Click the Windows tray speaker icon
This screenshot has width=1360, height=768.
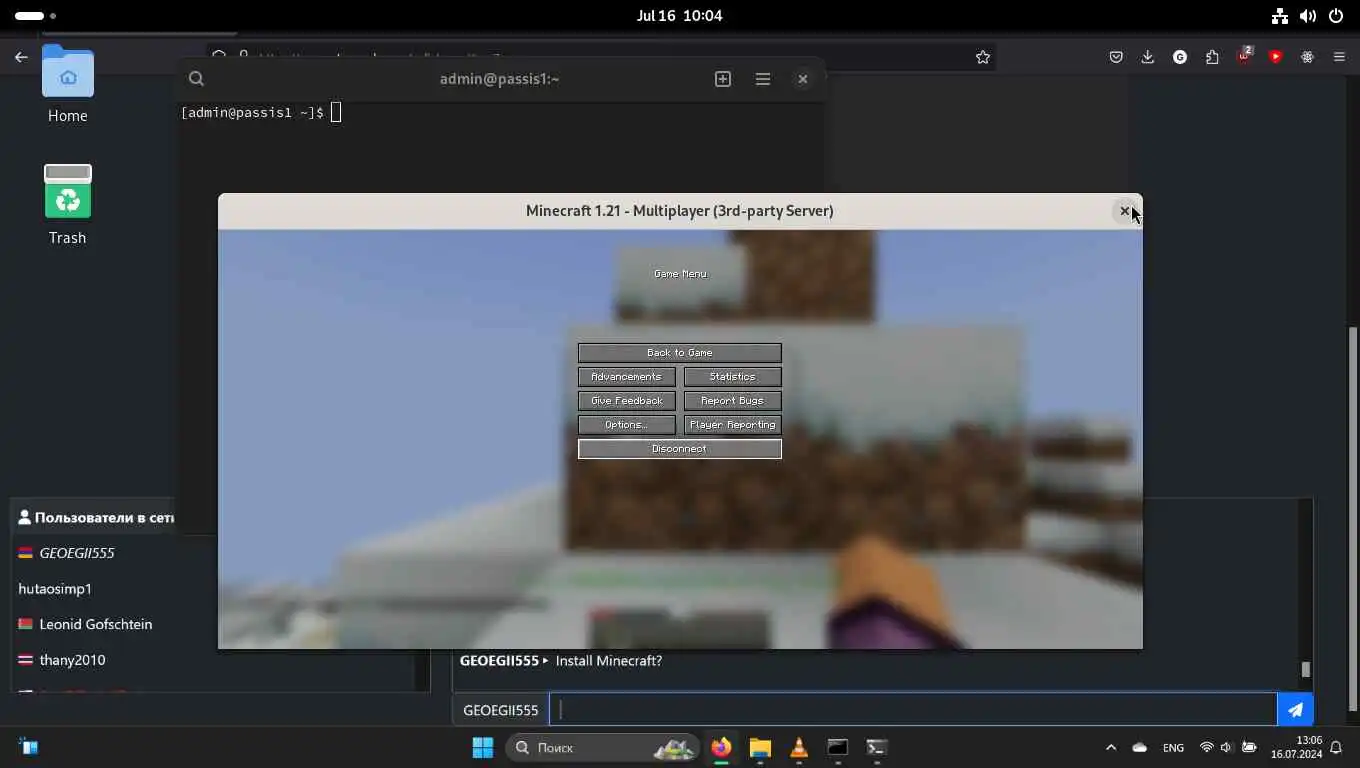1226,747
